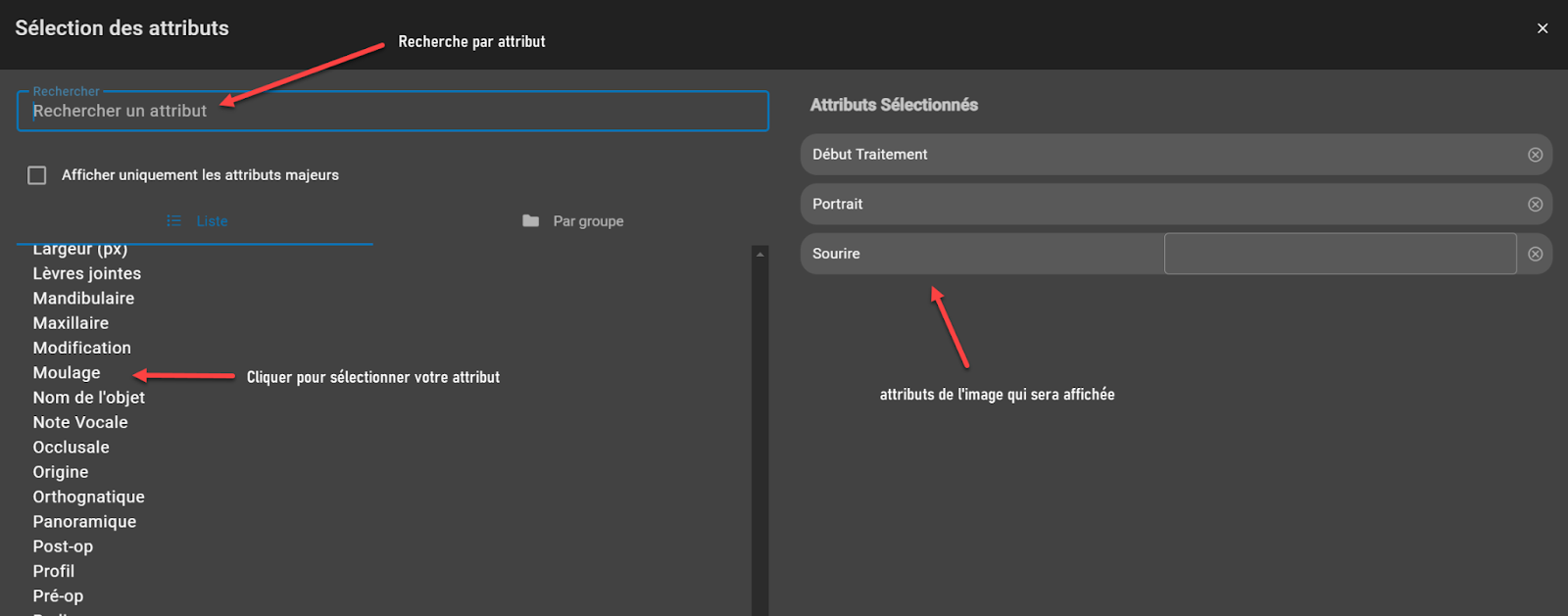Focus the Rechercher un attribut field
1568x616 pixels.
pos(392,112)
